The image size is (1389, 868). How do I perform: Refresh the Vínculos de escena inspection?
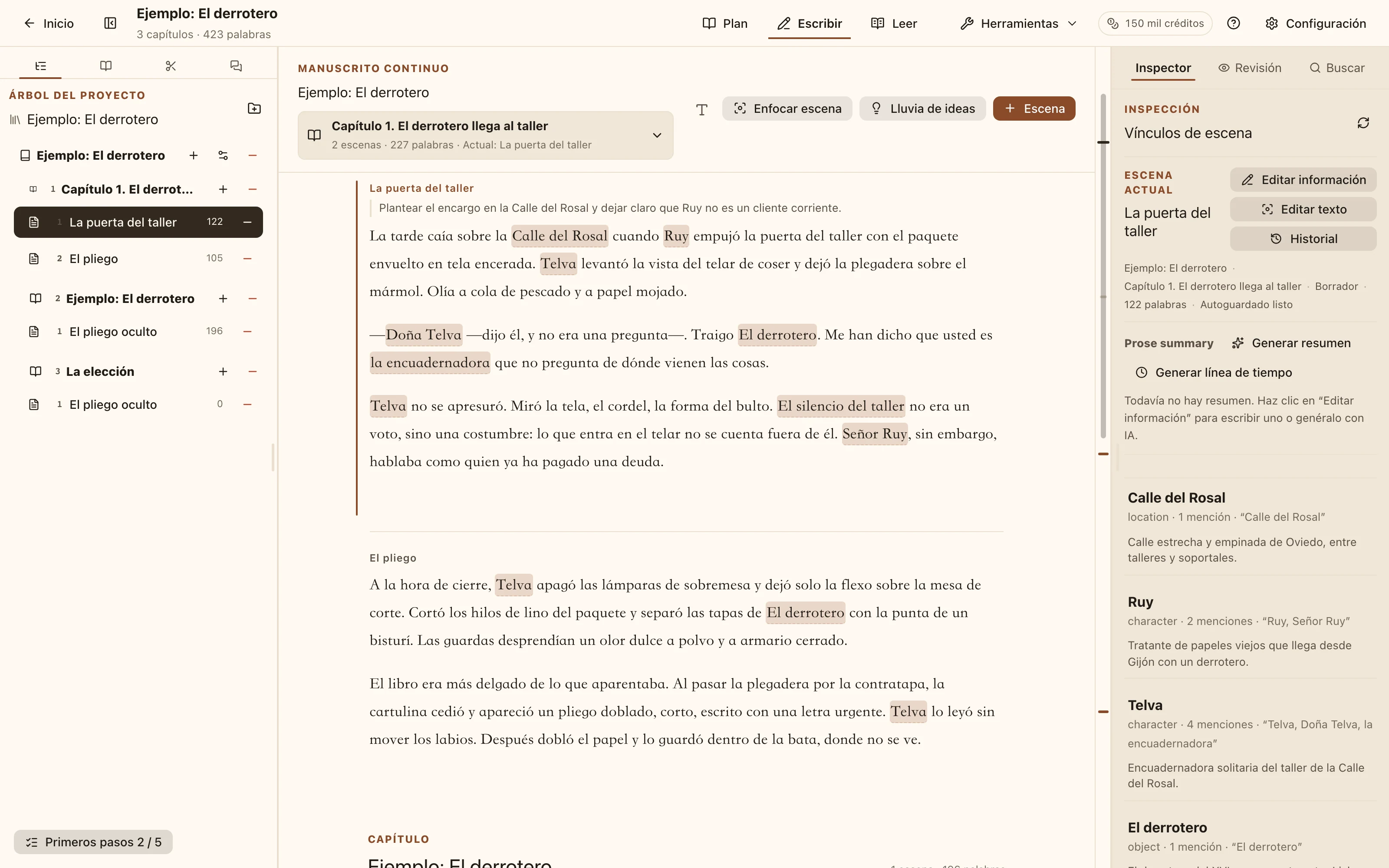(x=1363, y=123)
